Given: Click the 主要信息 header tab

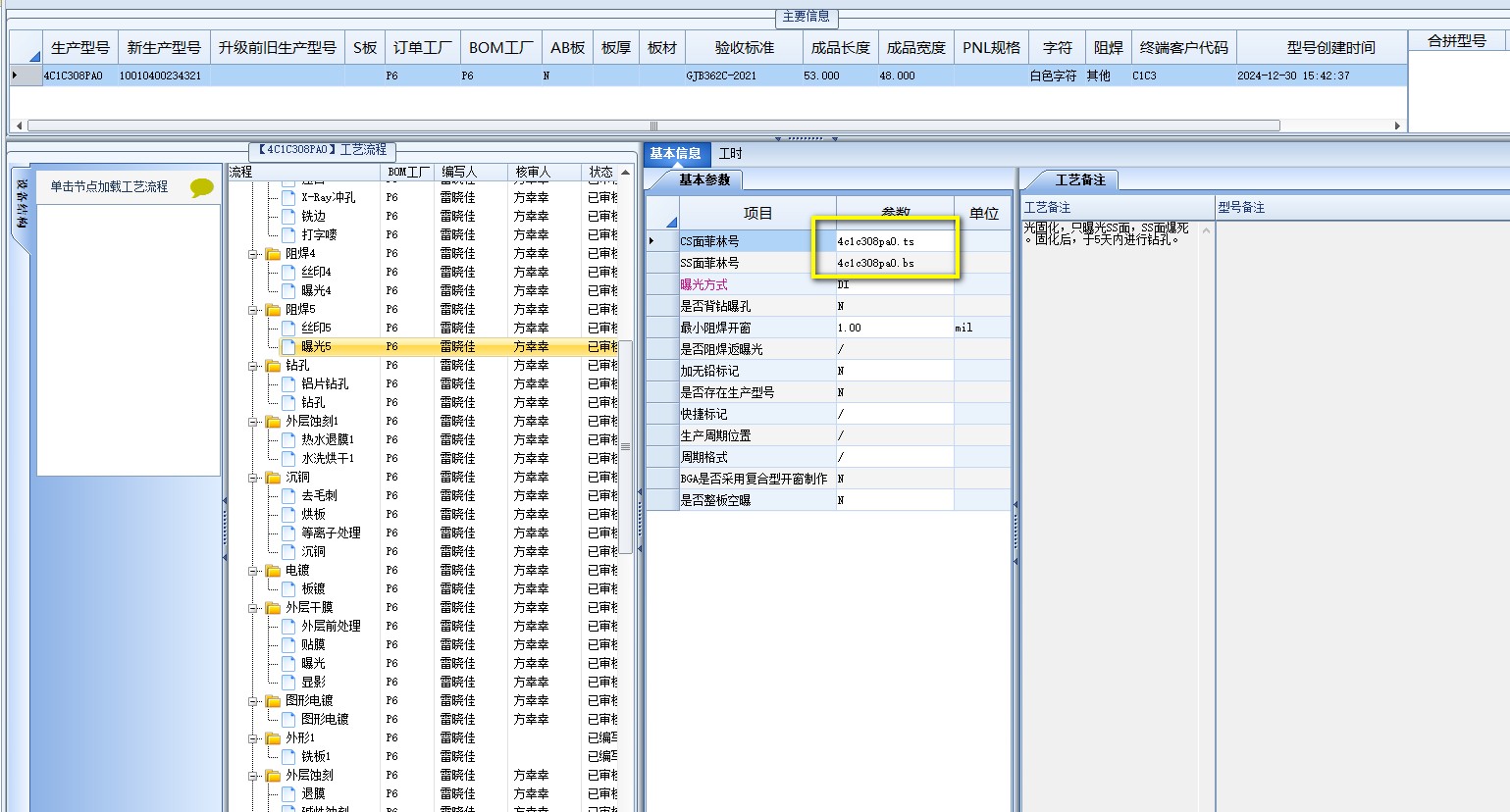Looking at the screenshot, I should (806, 17).
